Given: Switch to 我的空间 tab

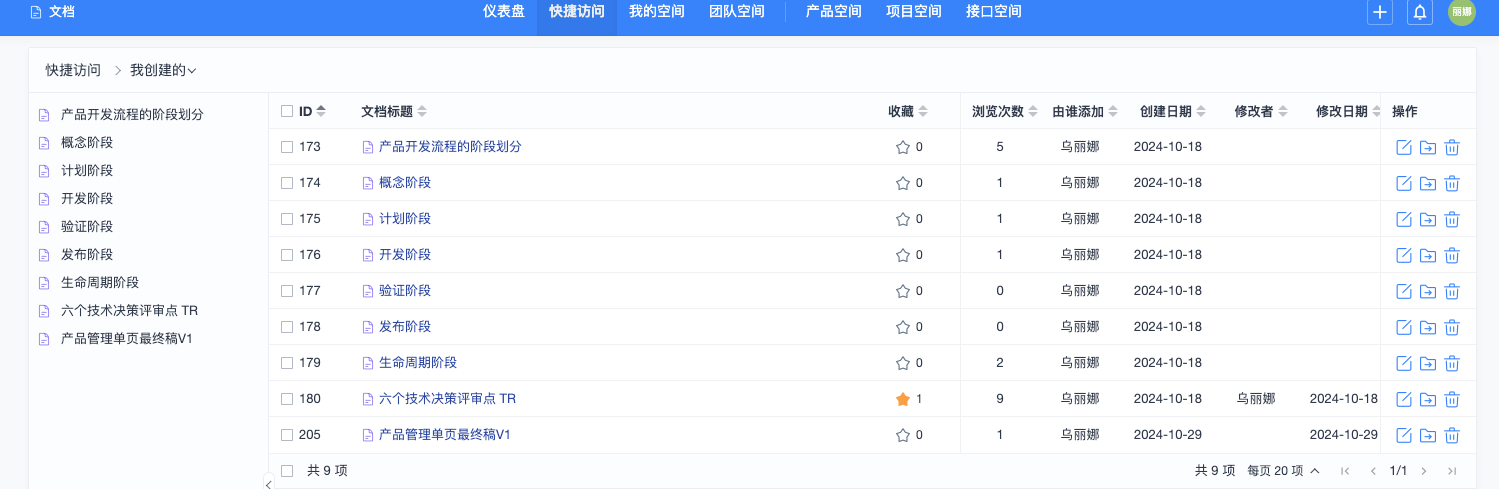Looking at the screenshot, I should pyautogui.click(x=657, y=12).
